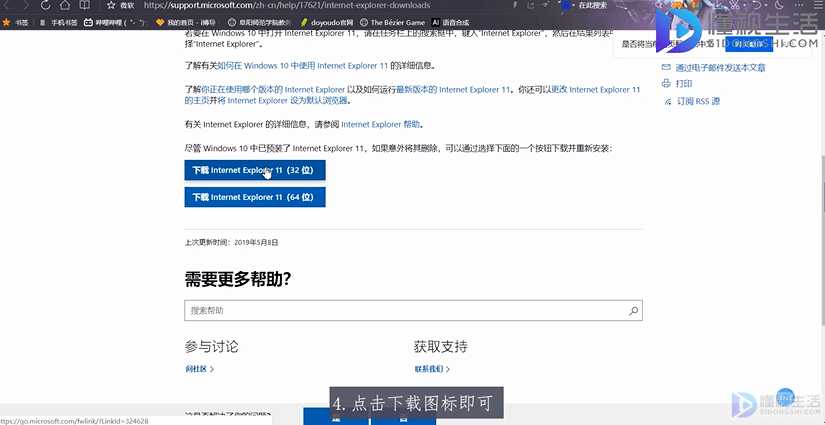Click the address bar showing support.microsoft.com

(287, 5)
